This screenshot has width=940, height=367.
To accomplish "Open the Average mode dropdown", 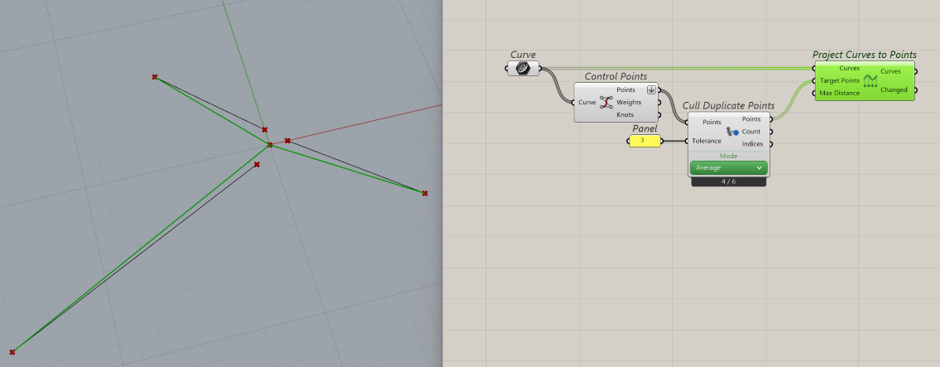I will point(728,168).
